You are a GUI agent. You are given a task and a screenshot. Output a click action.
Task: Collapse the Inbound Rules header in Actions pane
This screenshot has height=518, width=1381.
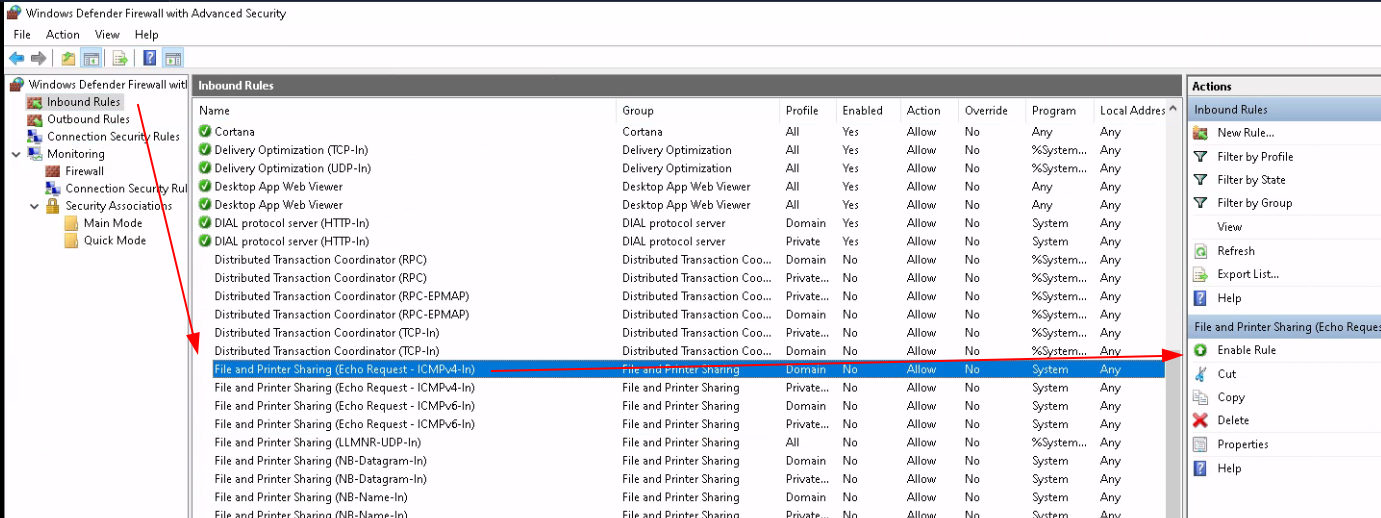coord(1285,110)
